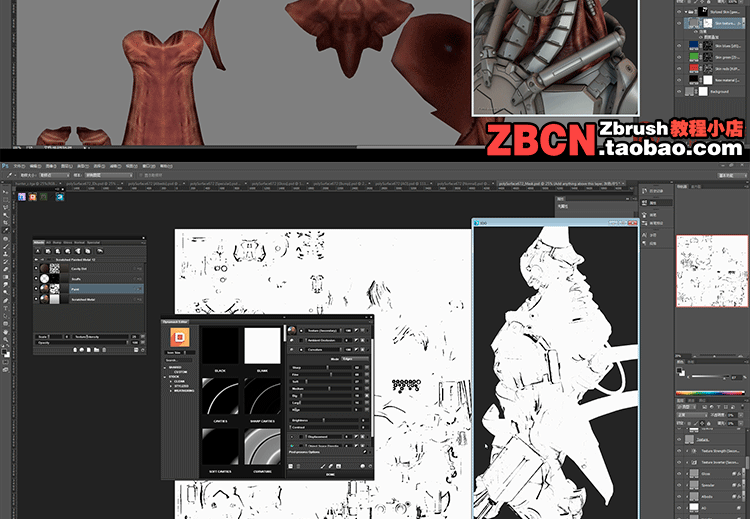This screenshot has width=750, height=519.
Task: Expand the CLEAN preset folder
Action: [x=171, y=381]
